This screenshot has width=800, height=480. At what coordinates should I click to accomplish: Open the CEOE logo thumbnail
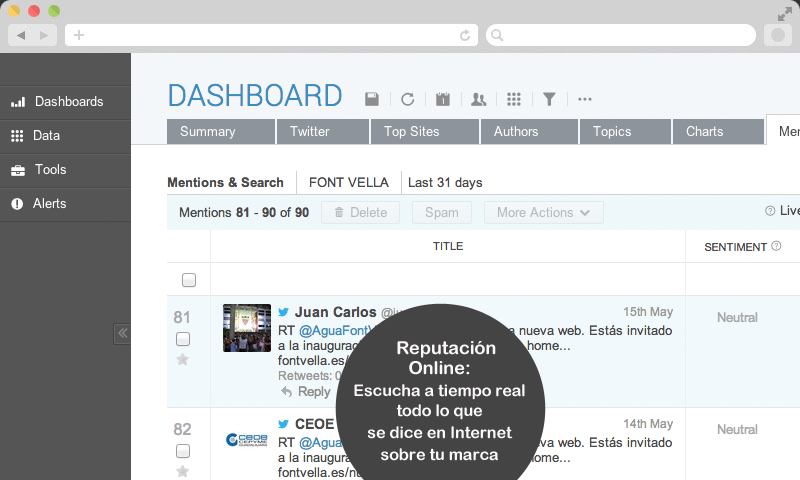pyautogui.click(x=247, y=439)
